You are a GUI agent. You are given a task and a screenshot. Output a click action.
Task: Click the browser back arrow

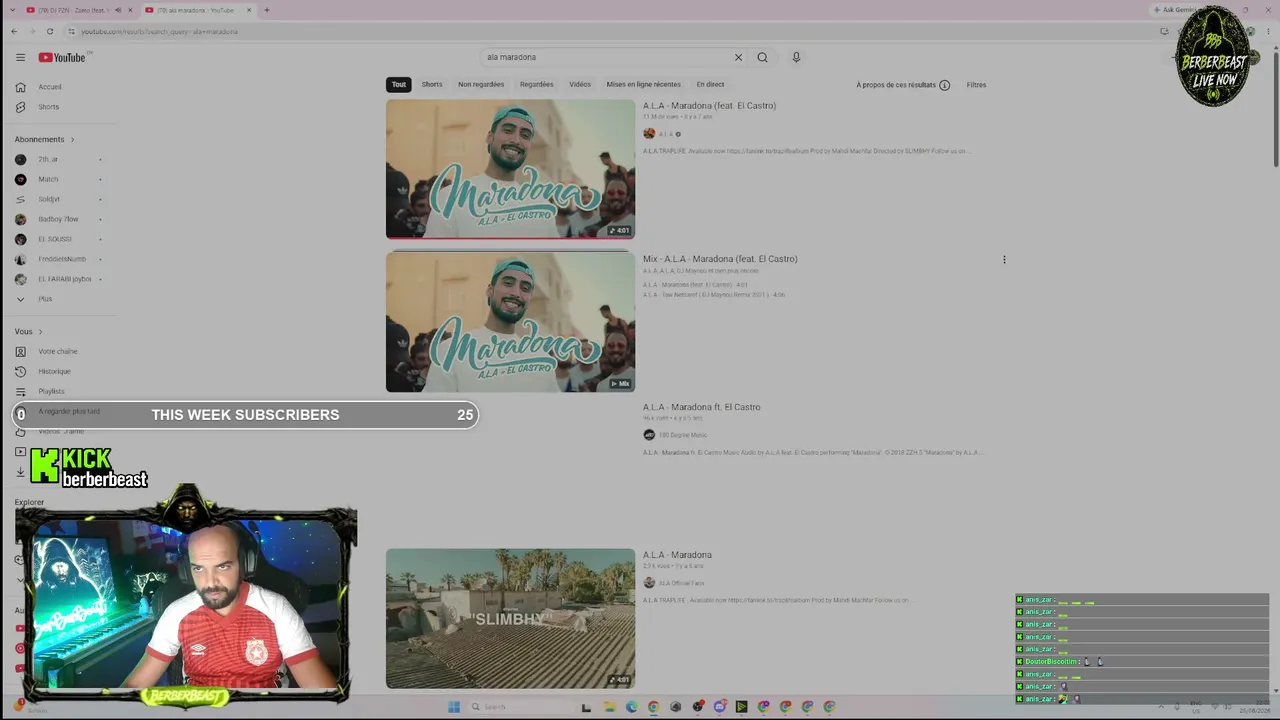[x=14, y=31]
